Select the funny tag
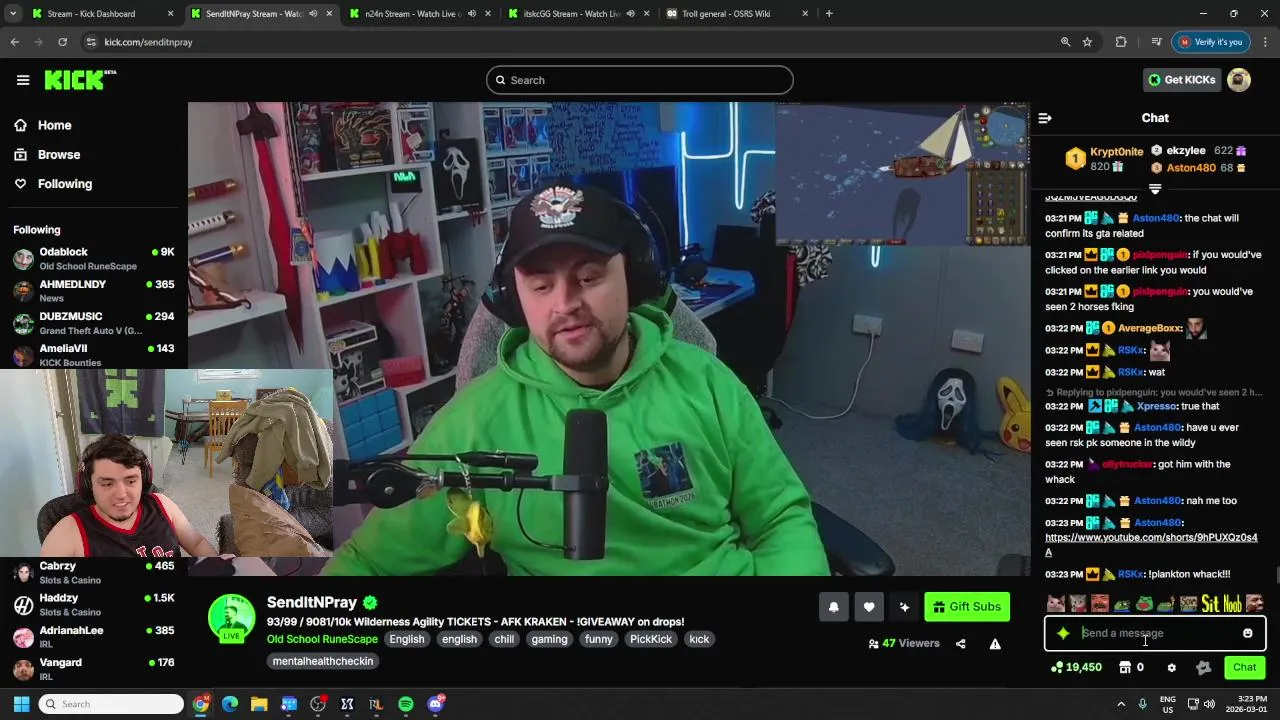 pos(599,639)
